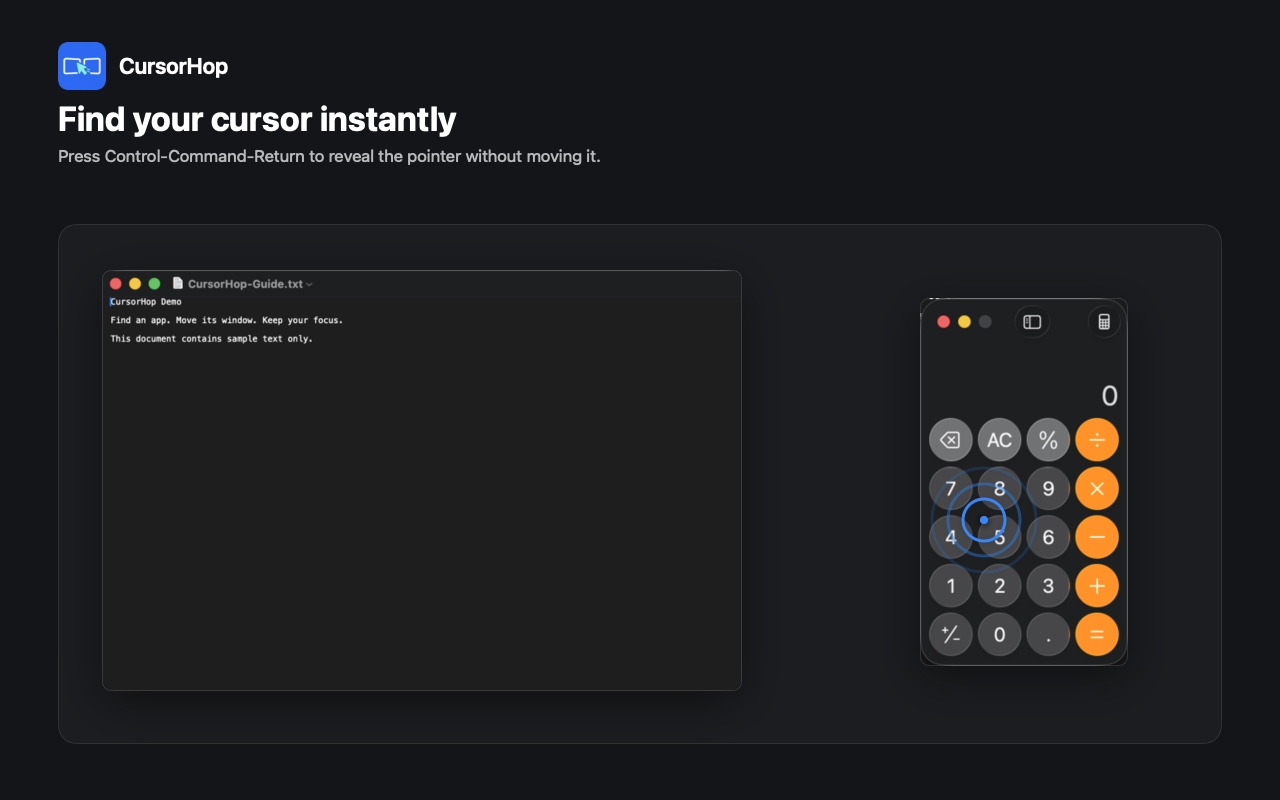Toggle sign with the plus-minus key
The width and height of the screenshot is (1280, 800).
pyautogui.click(x=951, y=634)
